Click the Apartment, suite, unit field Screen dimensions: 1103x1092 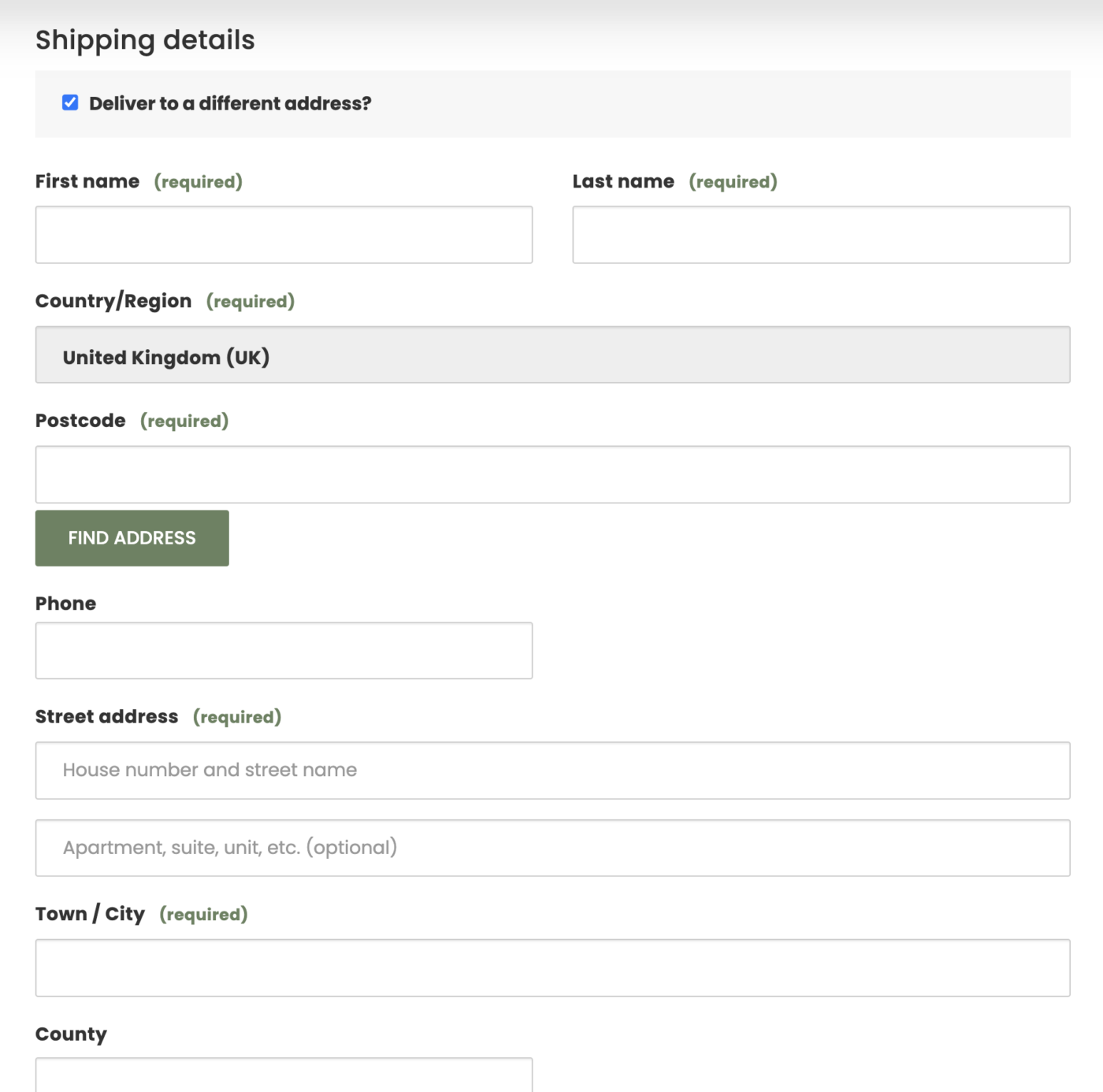[x=552, y=848]
